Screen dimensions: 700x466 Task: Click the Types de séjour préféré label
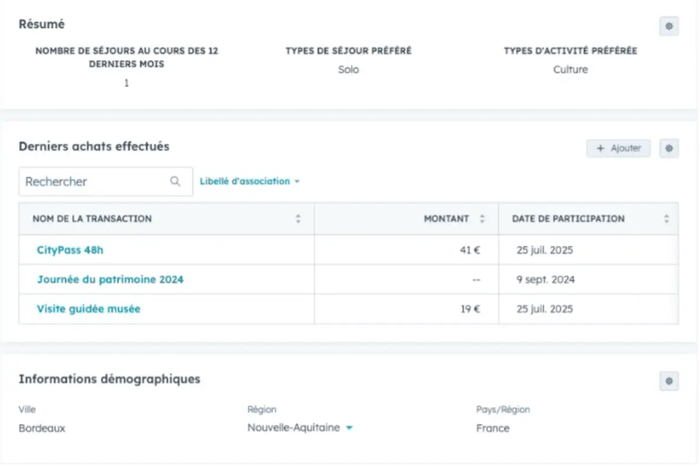(349, 51)
